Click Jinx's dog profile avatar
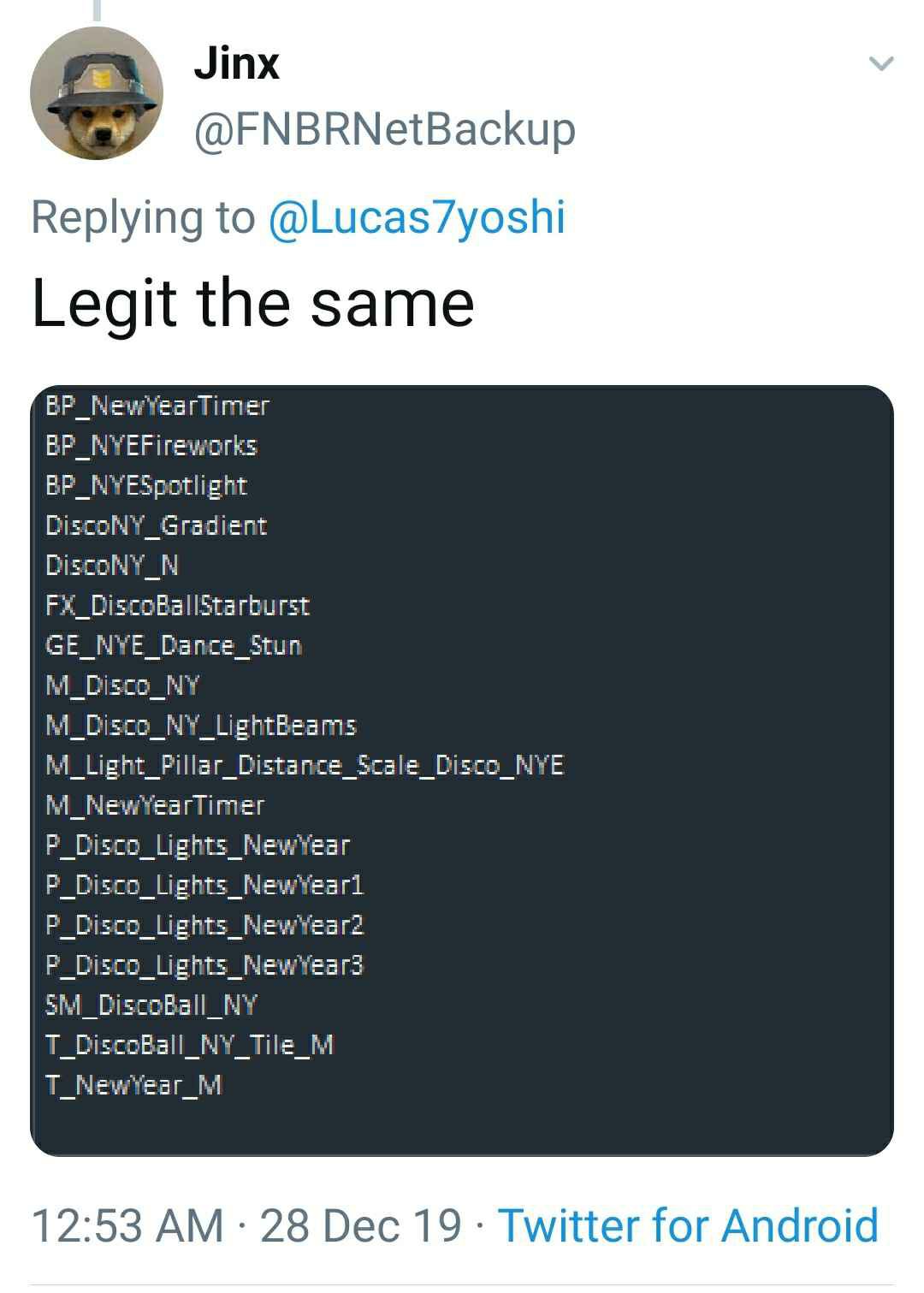The height and width of the screenshot is (1293, 924). pos(96,93)
